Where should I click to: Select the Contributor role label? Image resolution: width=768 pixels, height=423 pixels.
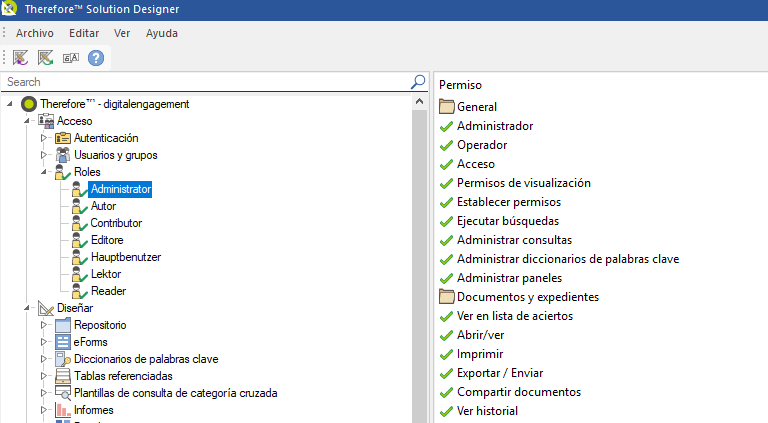(116, 223)
